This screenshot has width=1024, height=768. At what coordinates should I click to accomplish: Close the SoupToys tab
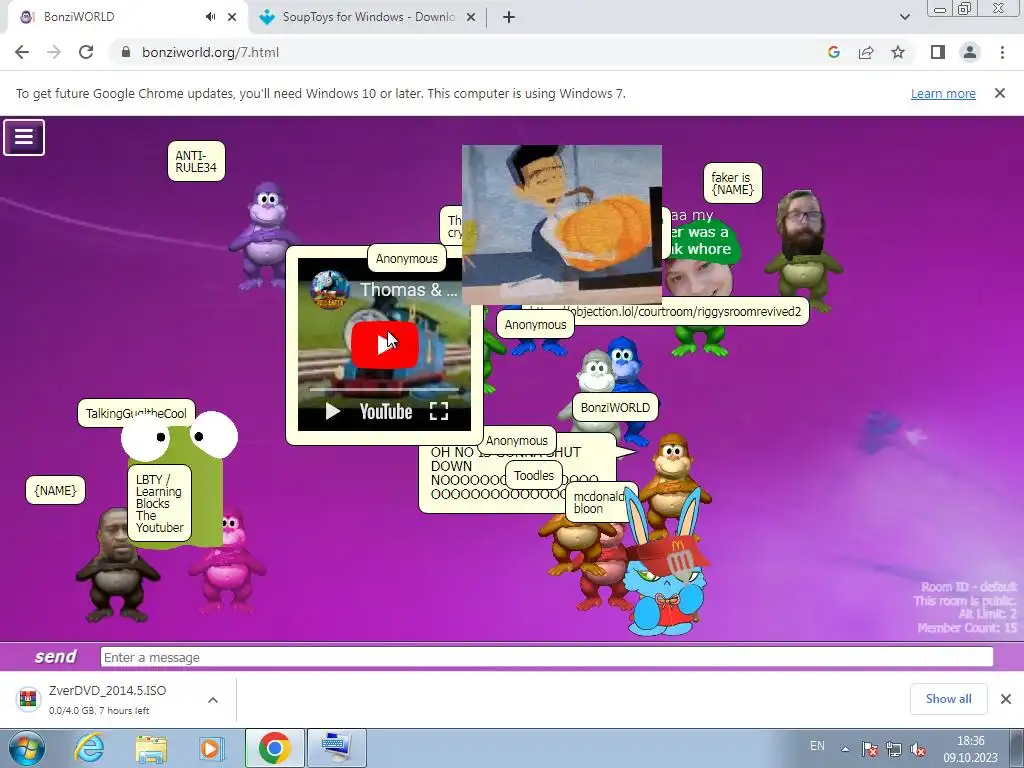(471, 17)
